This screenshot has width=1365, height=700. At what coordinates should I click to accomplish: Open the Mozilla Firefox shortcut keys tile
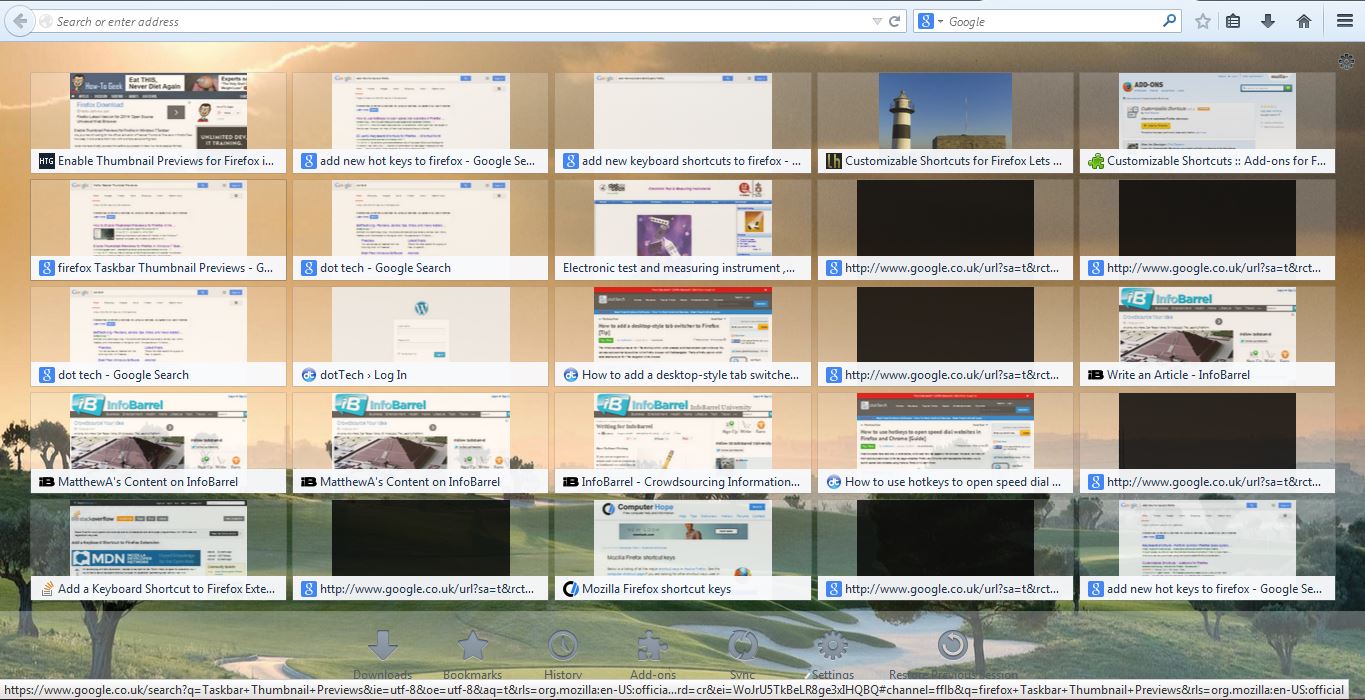tap(683, 551)
